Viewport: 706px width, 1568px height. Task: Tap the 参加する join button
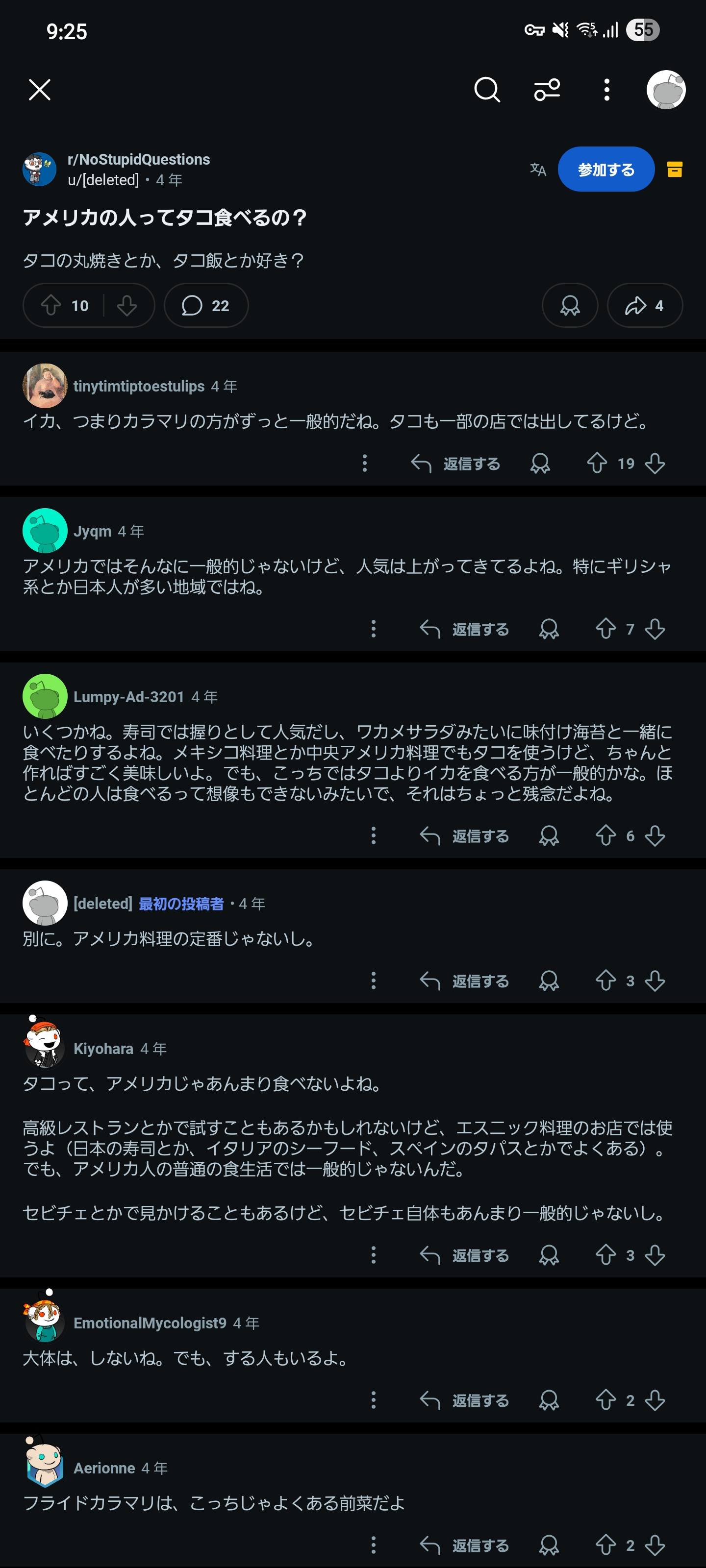coord(605,169)
